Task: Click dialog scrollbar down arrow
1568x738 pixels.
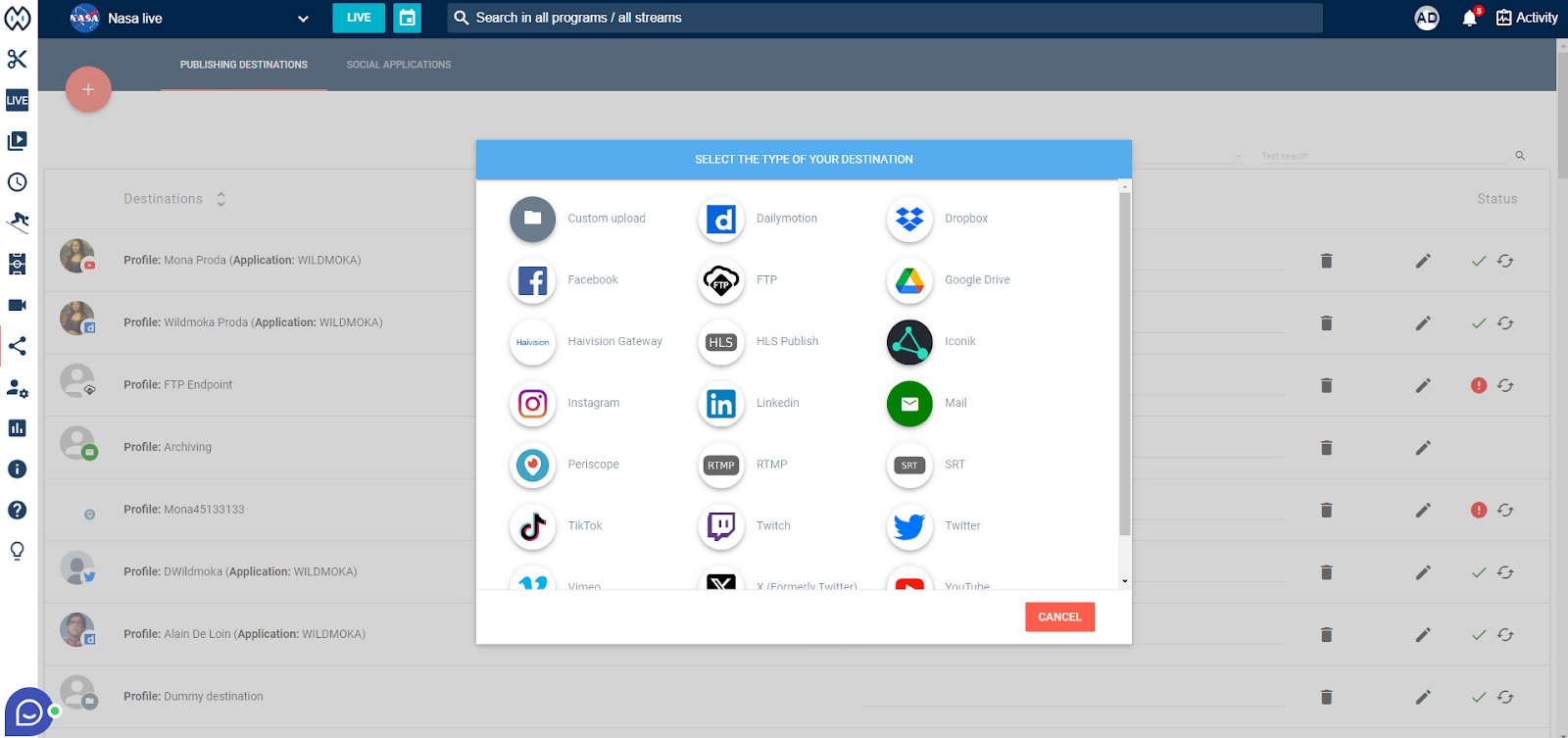Action: tap(1125, 581)
